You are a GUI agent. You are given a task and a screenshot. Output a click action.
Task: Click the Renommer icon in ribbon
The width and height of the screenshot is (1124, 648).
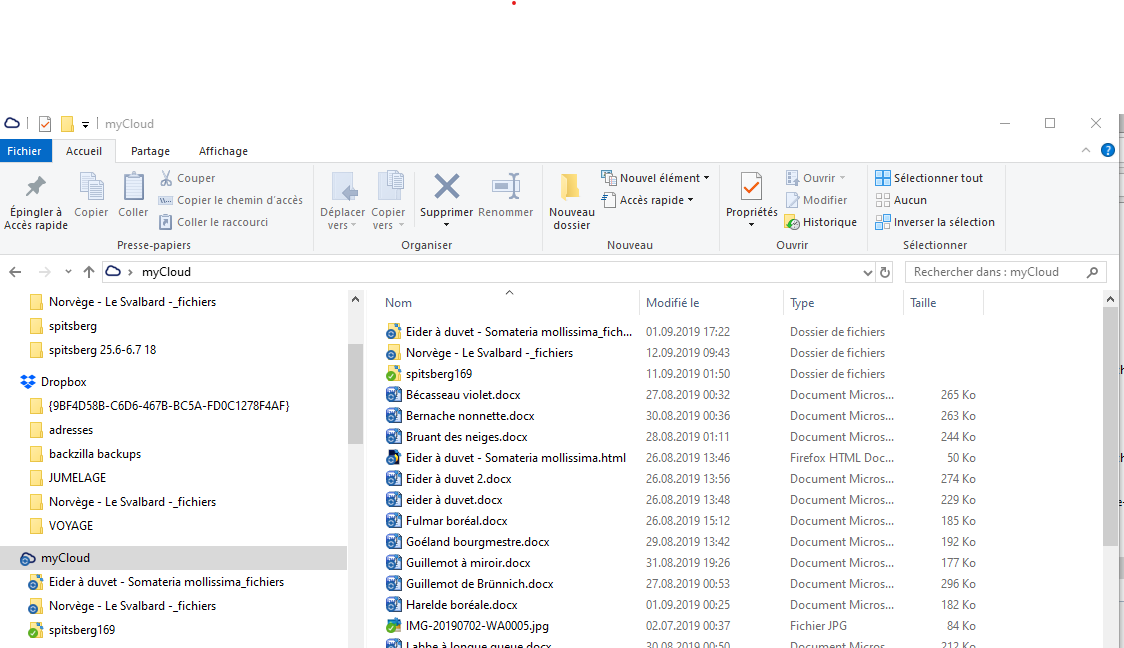coord(505,187)
